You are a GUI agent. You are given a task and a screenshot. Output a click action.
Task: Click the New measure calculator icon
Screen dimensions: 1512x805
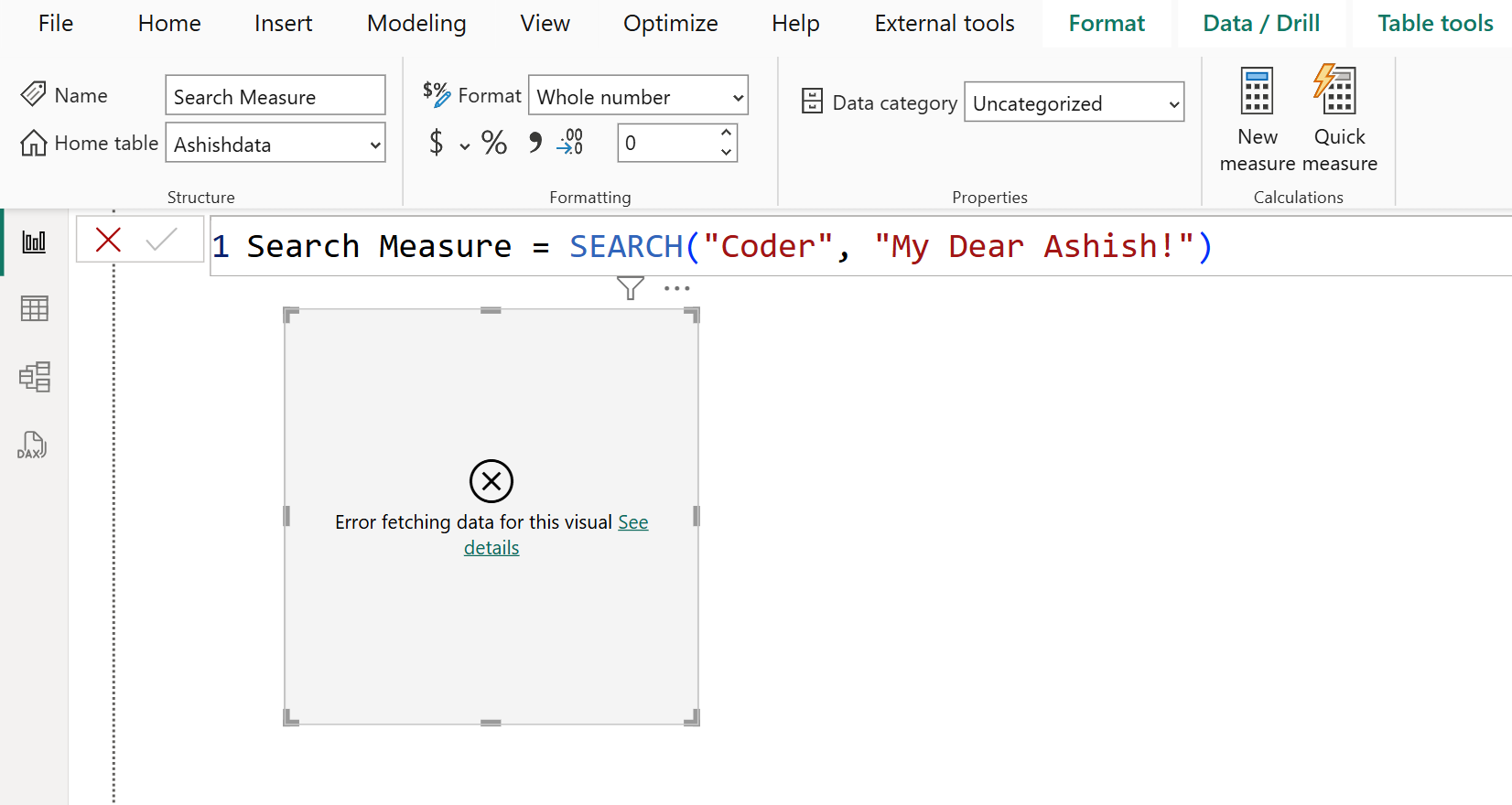(1257, 91)
